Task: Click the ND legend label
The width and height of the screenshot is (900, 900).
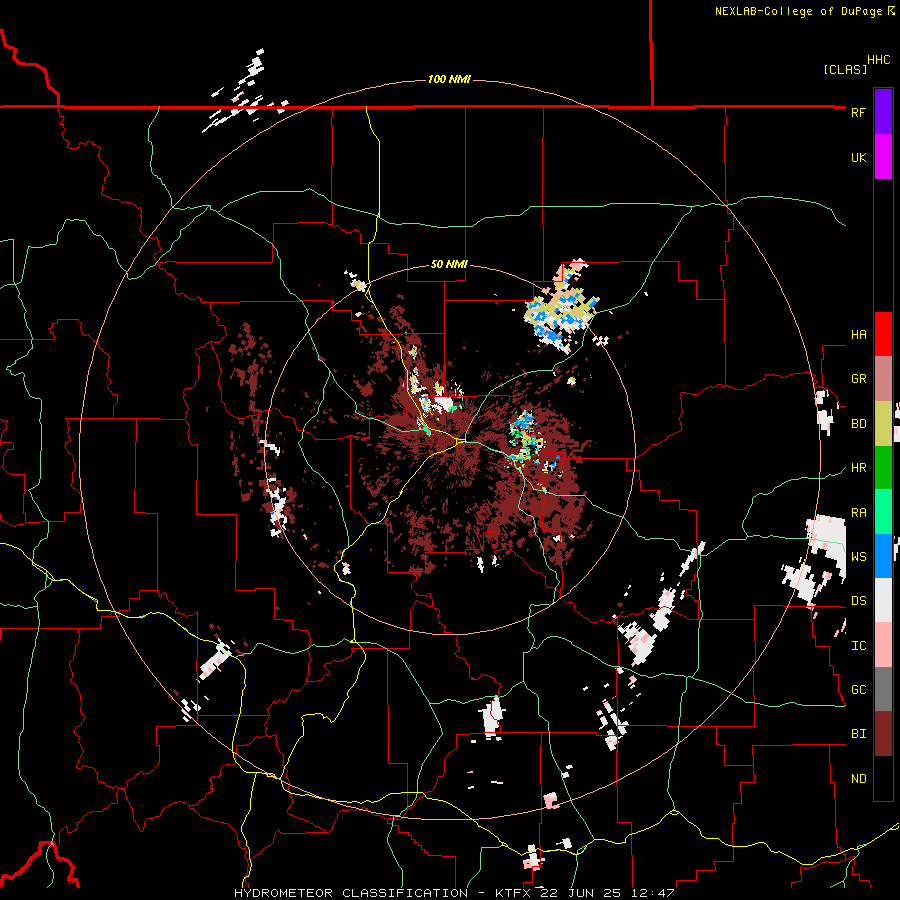Action: pos(858,779)
